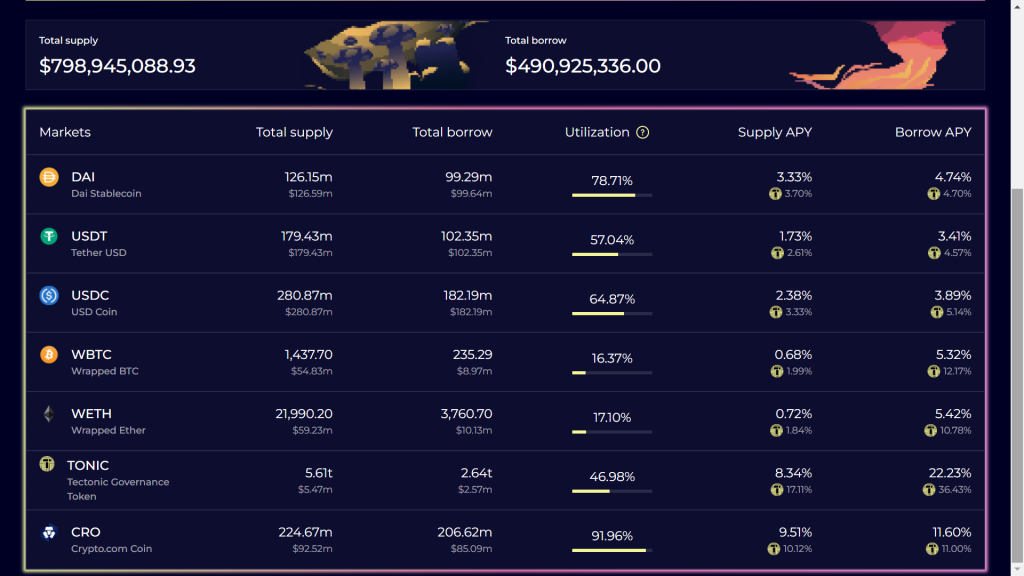Click TONIC reward icon beside USDC 5.14% borrow

(x=937, y=312)
